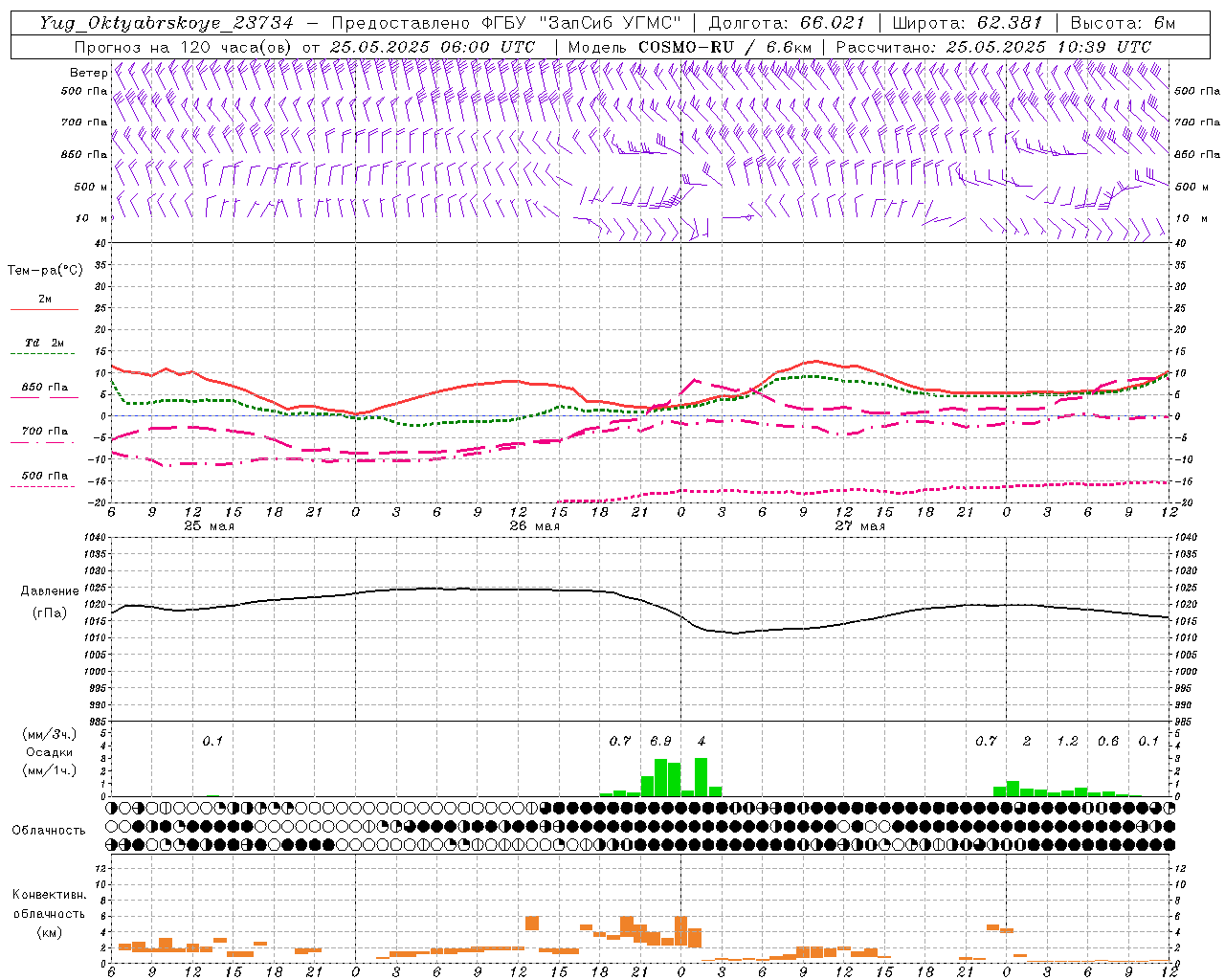1225x980 pixels.
Task: Select the '(мм/3ч.)' units label
Action: pos(48,735)
